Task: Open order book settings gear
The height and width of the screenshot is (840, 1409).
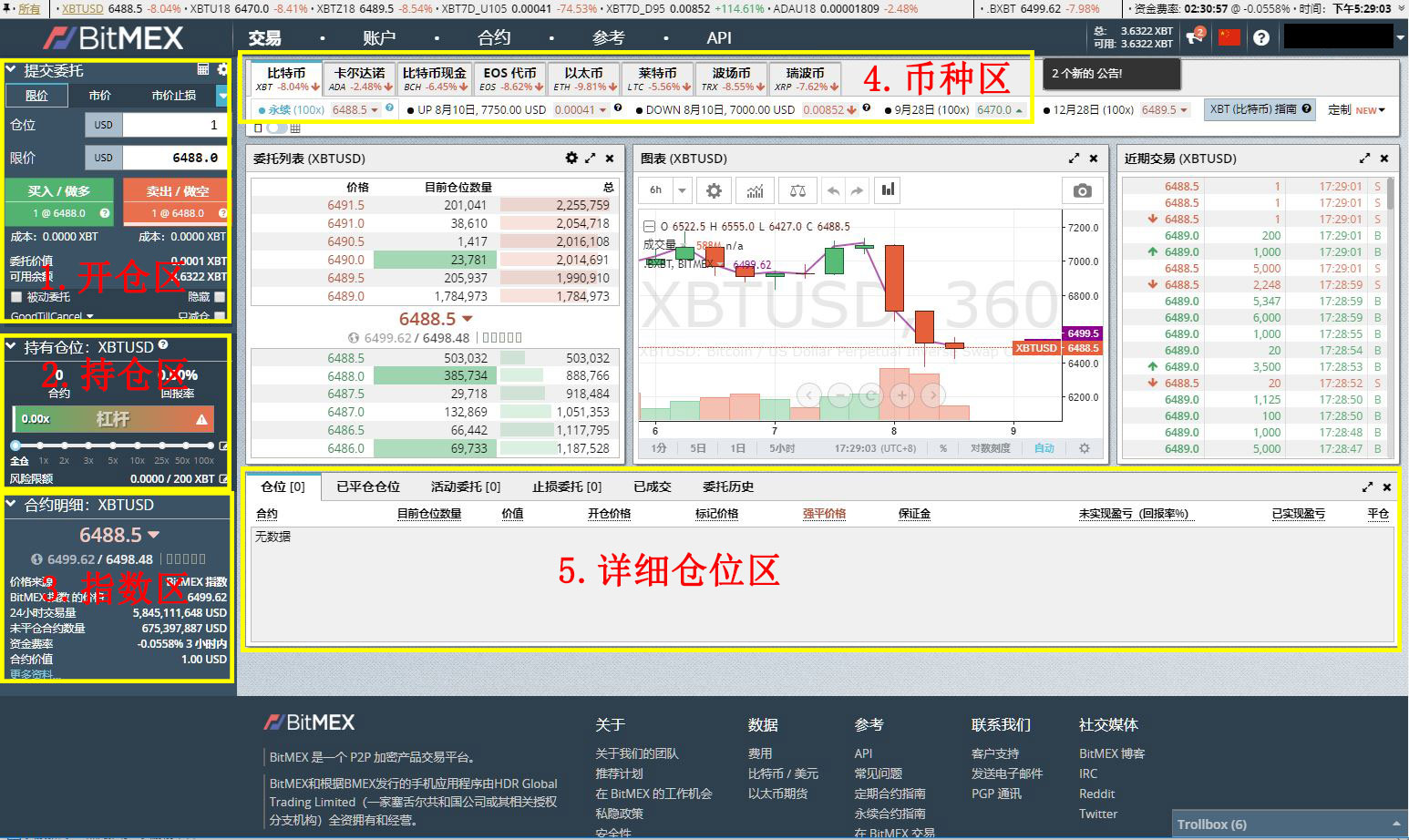Action: click(x=571, y=158)
